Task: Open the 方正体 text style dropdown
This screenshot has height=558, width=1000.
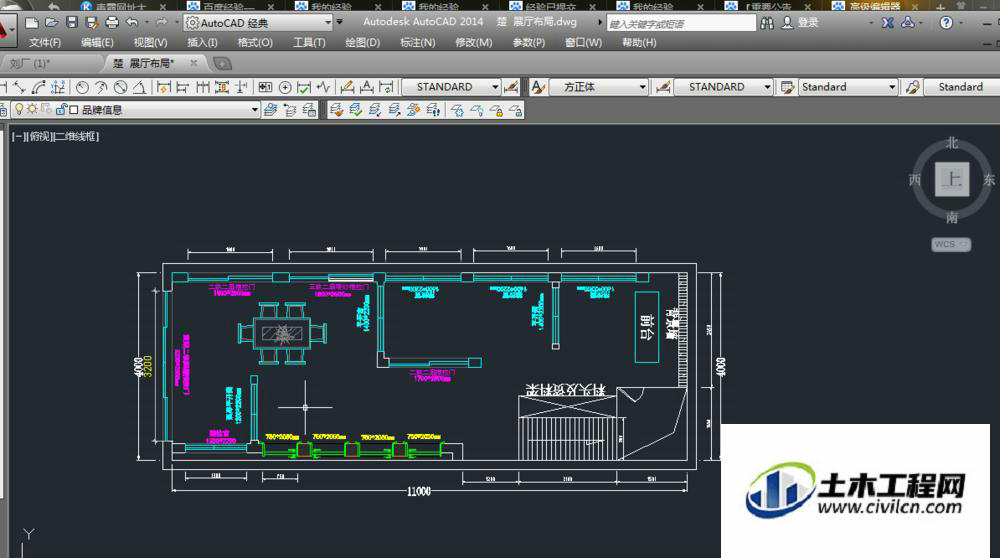Action: [642, 87]
